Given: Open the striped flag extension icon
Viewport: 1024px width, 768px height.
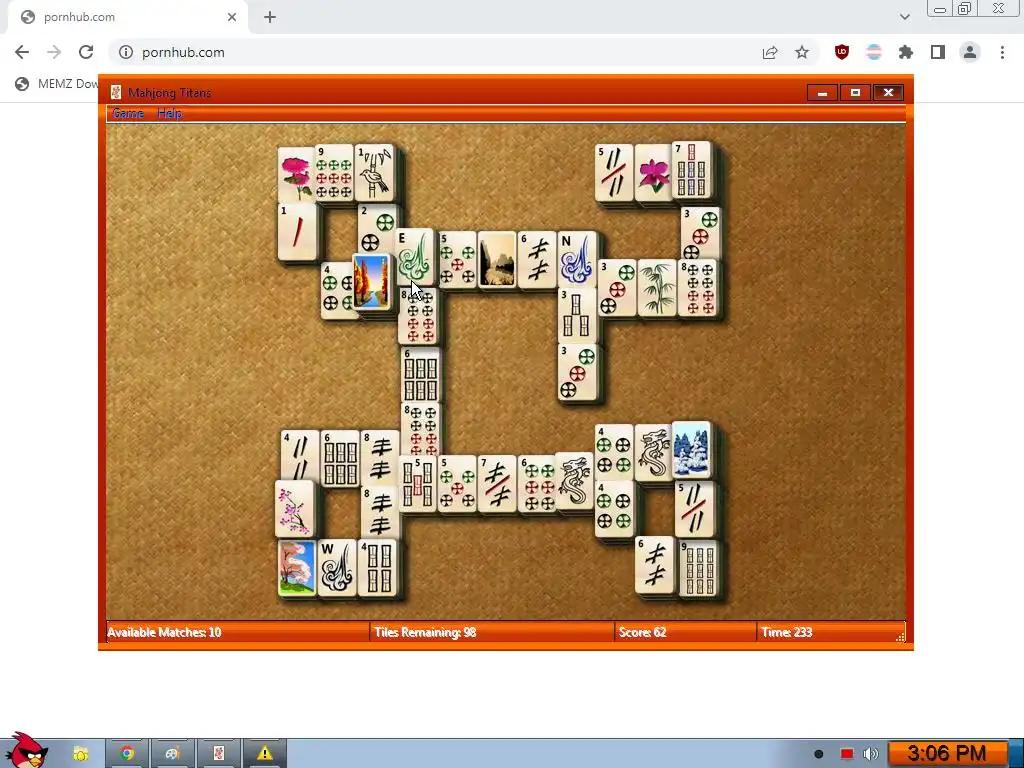Looking at the screenshot, I should pos(874,52).
